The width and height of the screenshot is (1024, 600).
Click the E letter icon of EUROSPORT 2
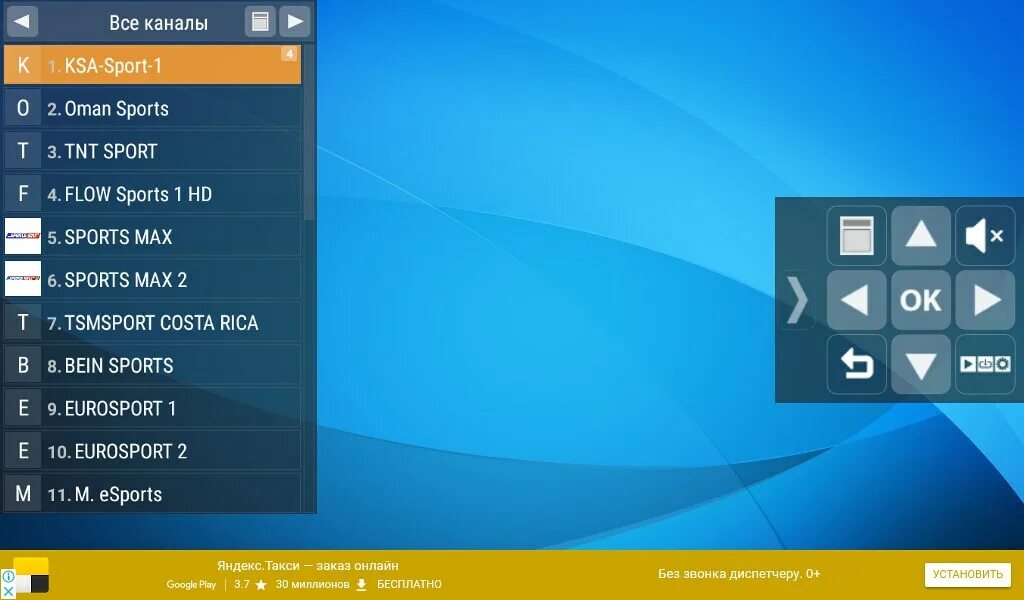pyautogui.click(x=23, y=451)
